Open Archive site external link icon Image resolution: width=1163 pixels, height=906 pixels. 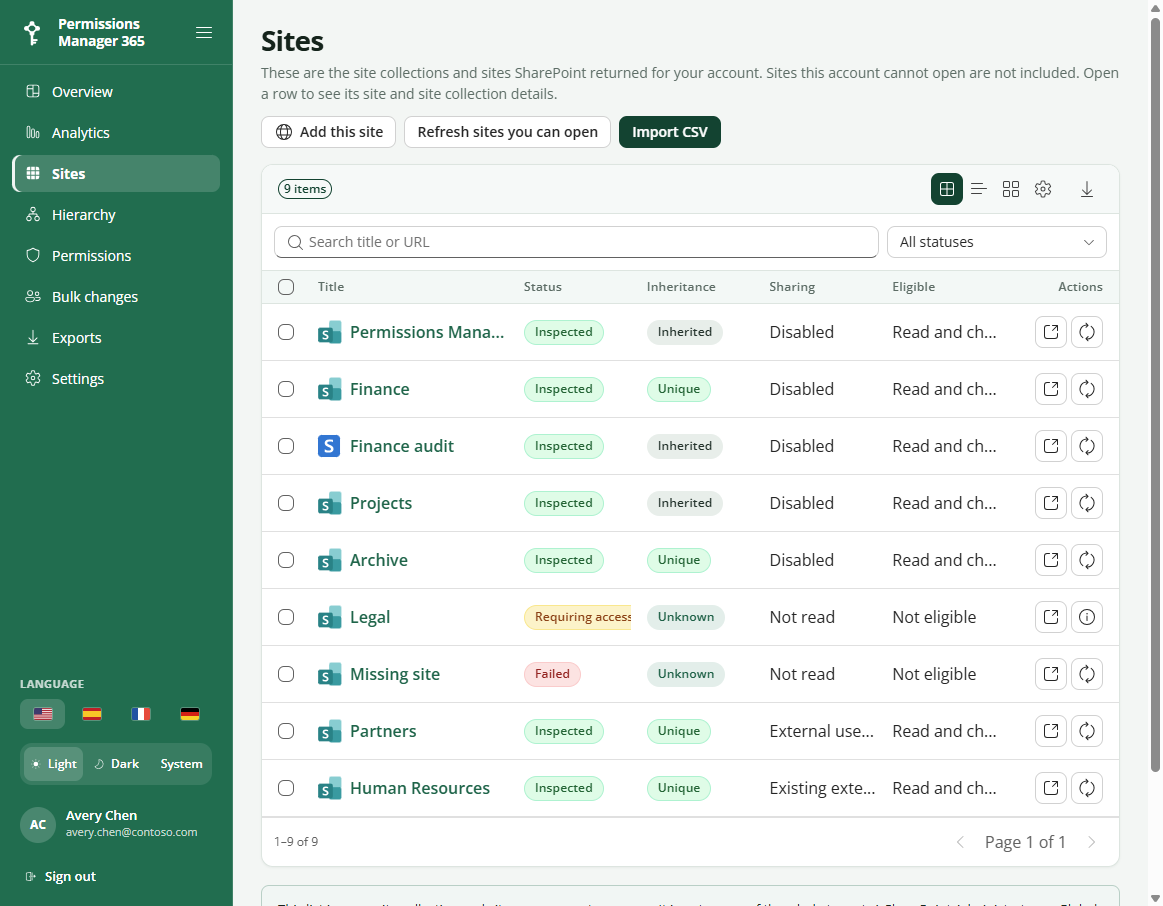1050,561
